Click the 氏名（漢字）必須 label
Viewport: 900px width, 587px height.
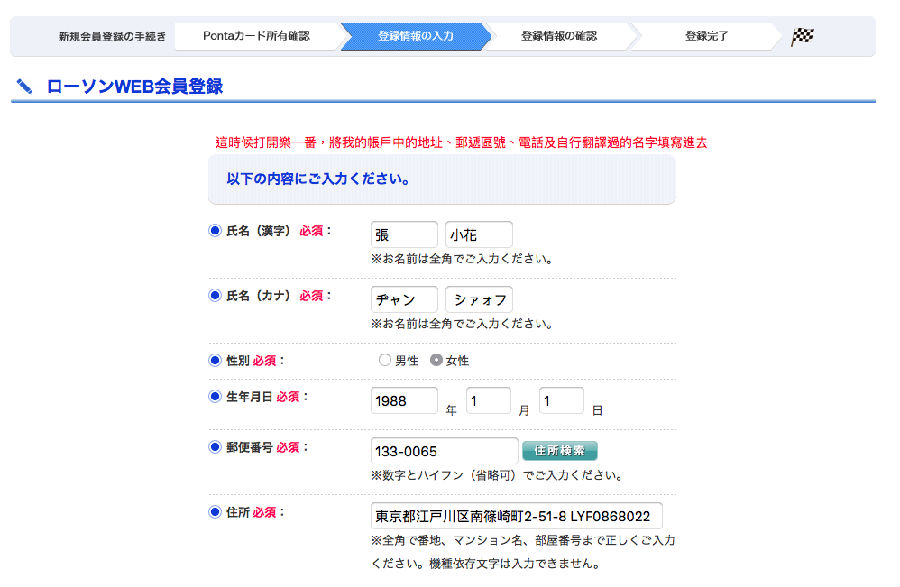(278, 231)
